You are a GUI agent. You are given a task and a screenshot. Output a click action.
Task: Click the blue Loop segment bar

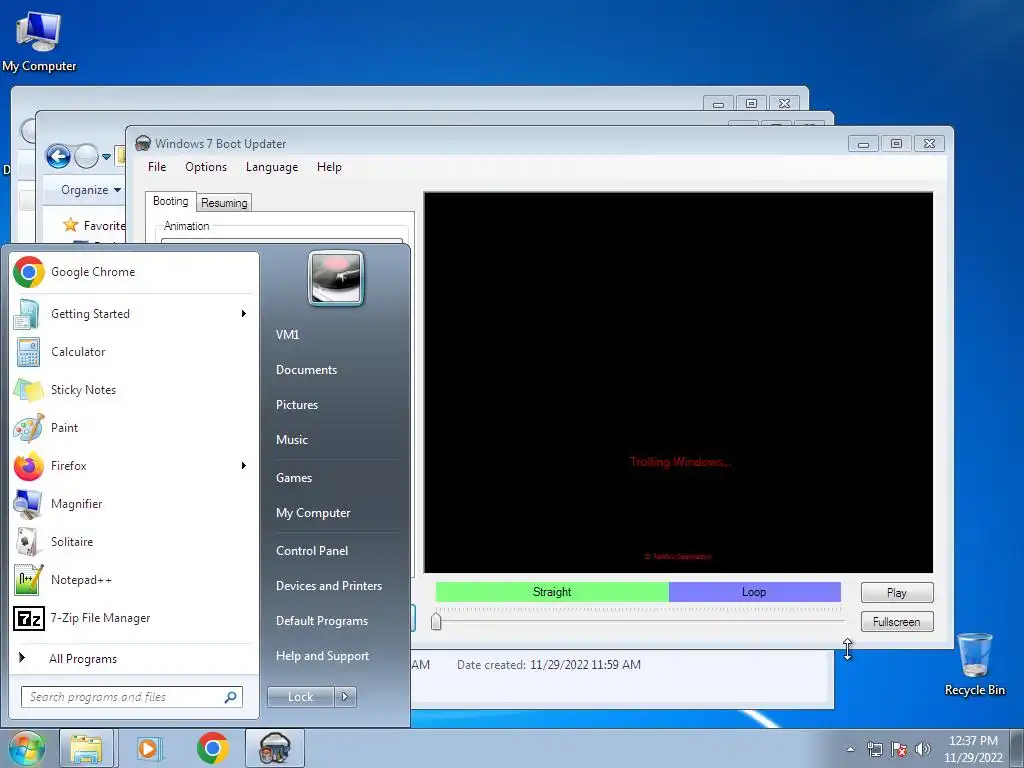[x=755, y=592]
